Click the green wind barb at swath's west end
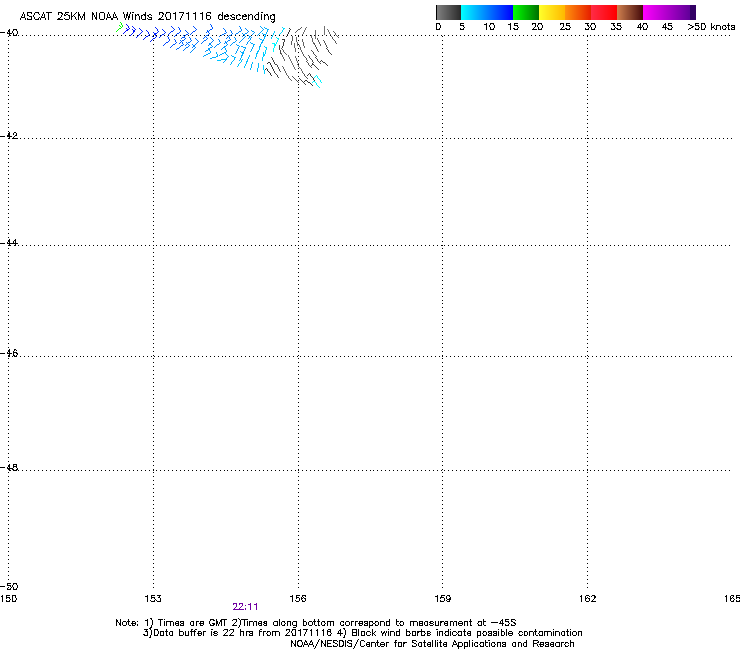 120,28
